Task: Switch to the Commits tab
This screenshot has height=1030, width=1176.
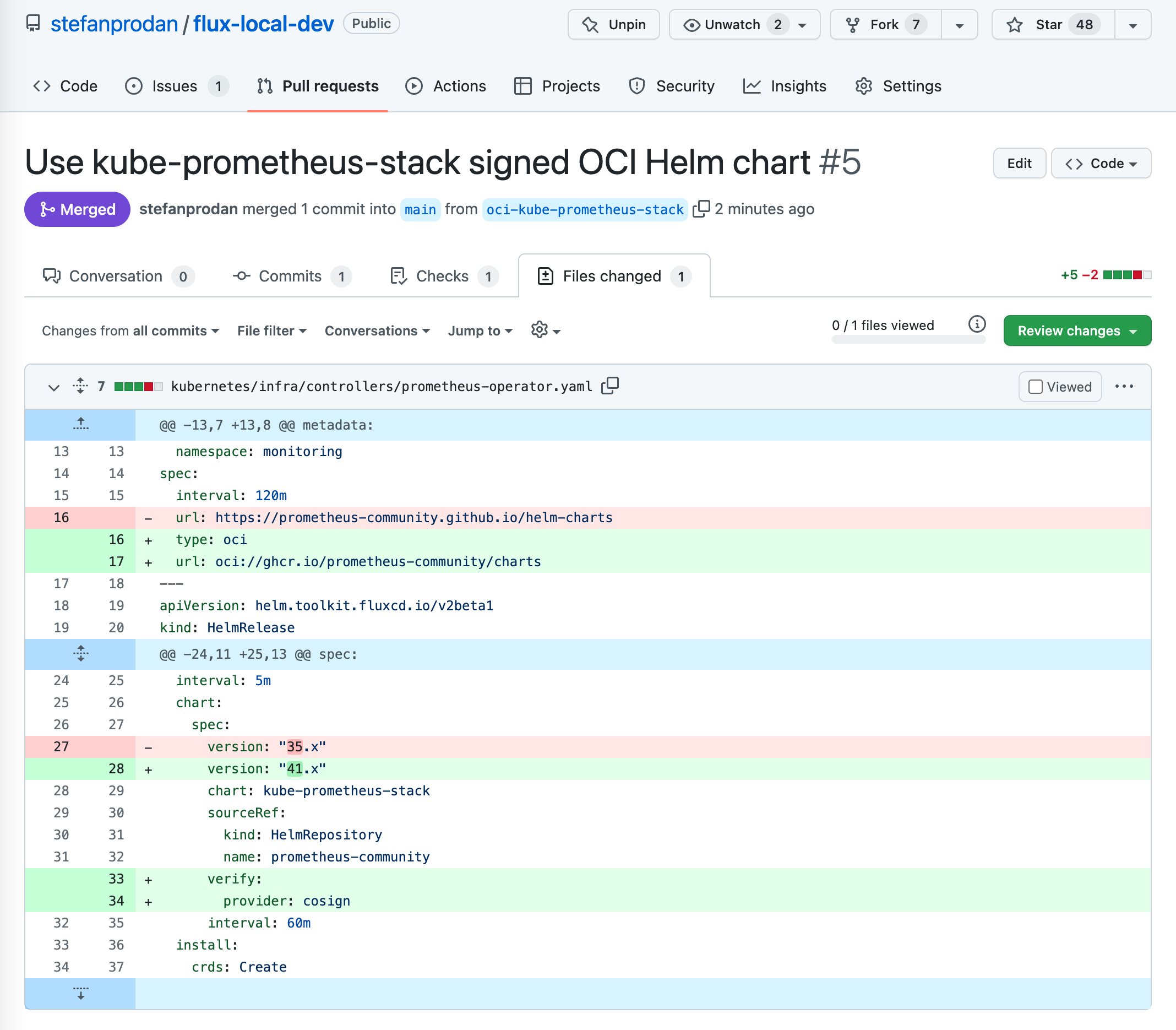Action: [290, 277]
